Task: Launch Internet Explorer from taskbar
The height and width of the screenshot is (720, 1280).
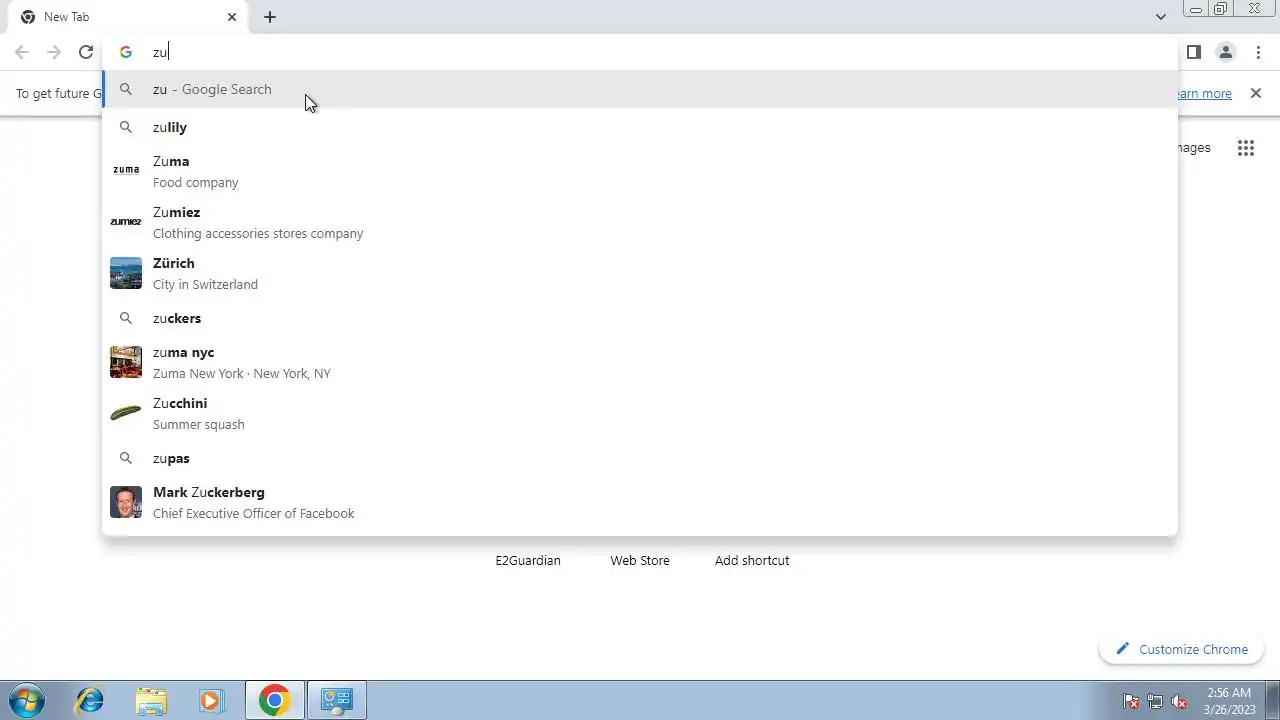Action: [90, 701]
